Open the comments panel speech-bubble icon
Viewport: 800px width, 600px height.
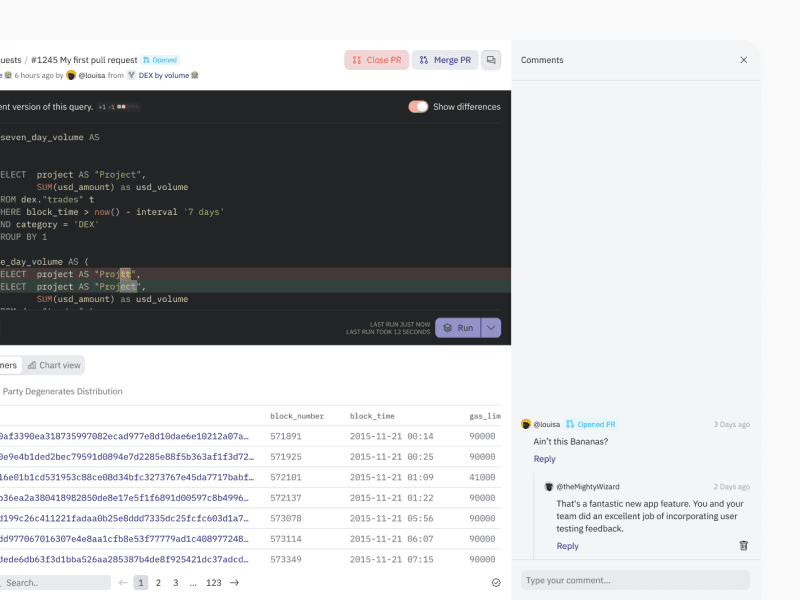coord(491,60)
